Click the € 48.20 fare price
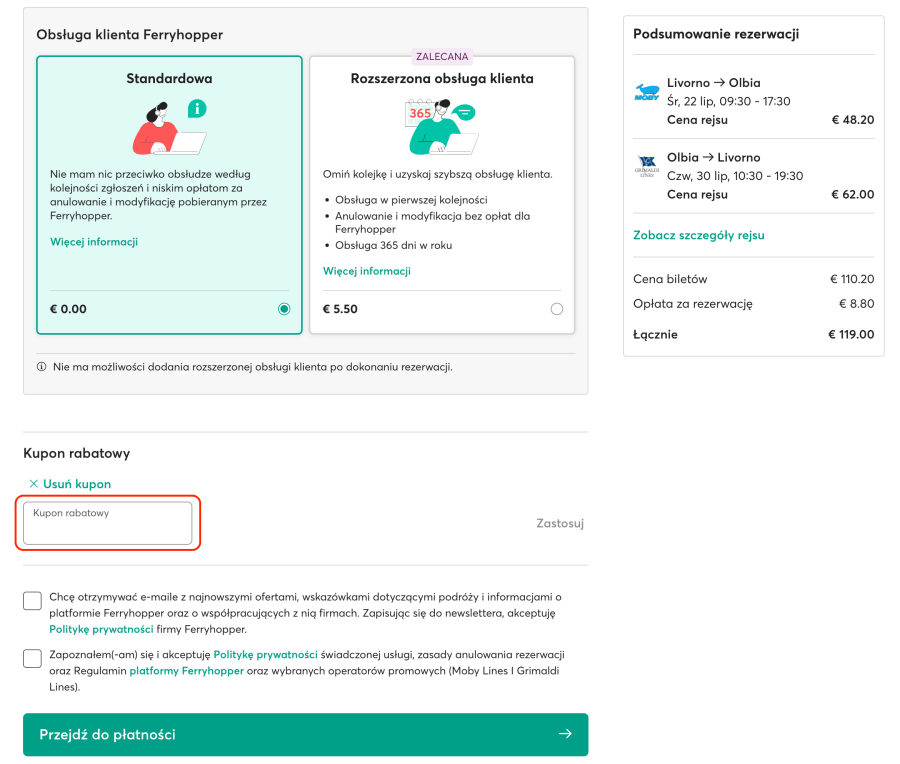This screenshot has width=900, height=764. tap(853, 120)
